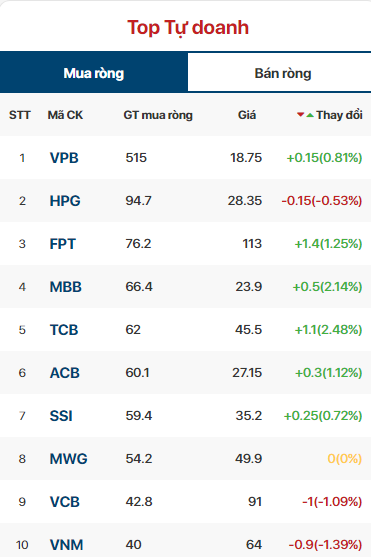Switch to the Mua ròng tab
371x557 pixels.
point(94,73)
